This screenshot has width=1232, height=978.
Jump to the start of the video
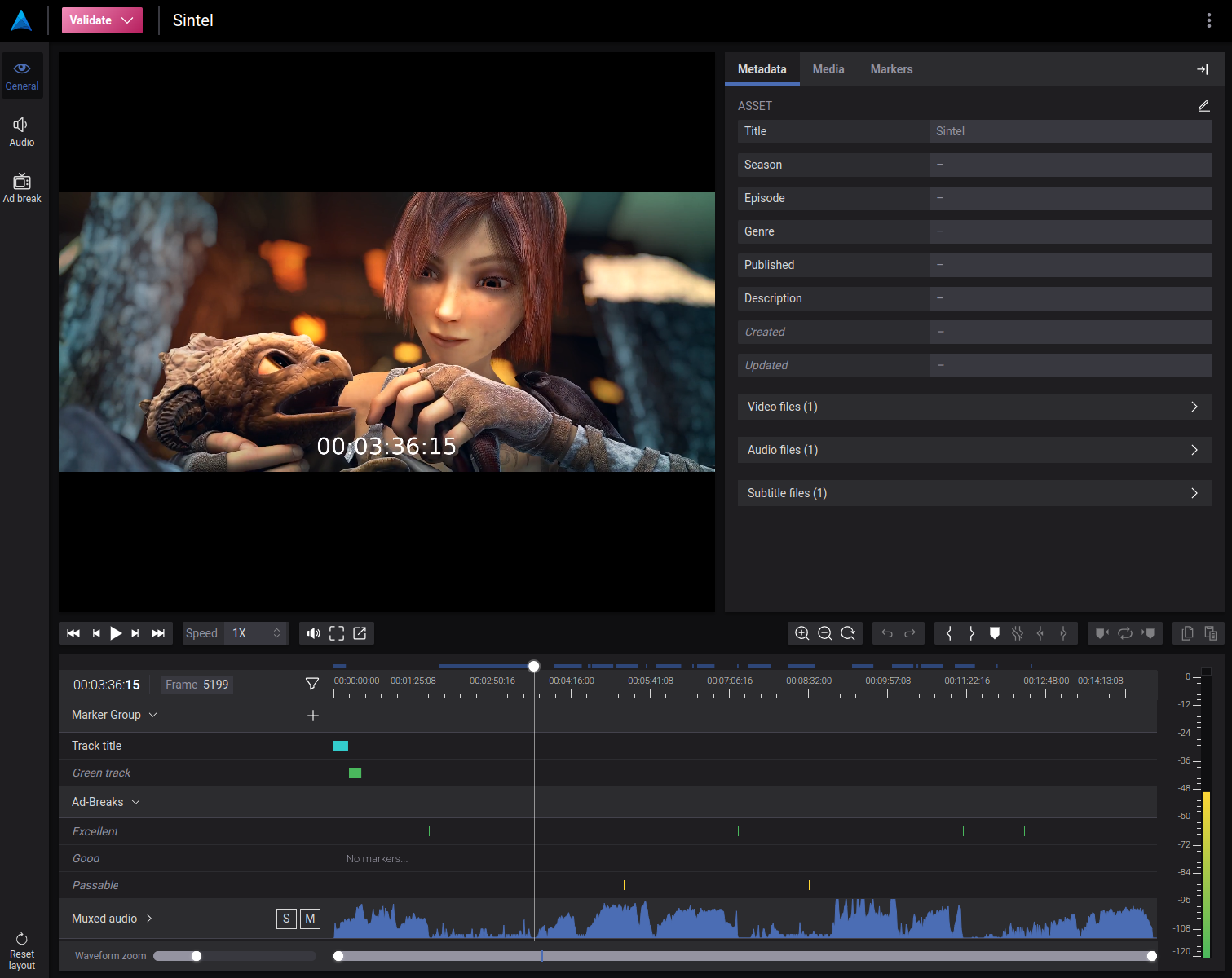[x=73, y=633]
